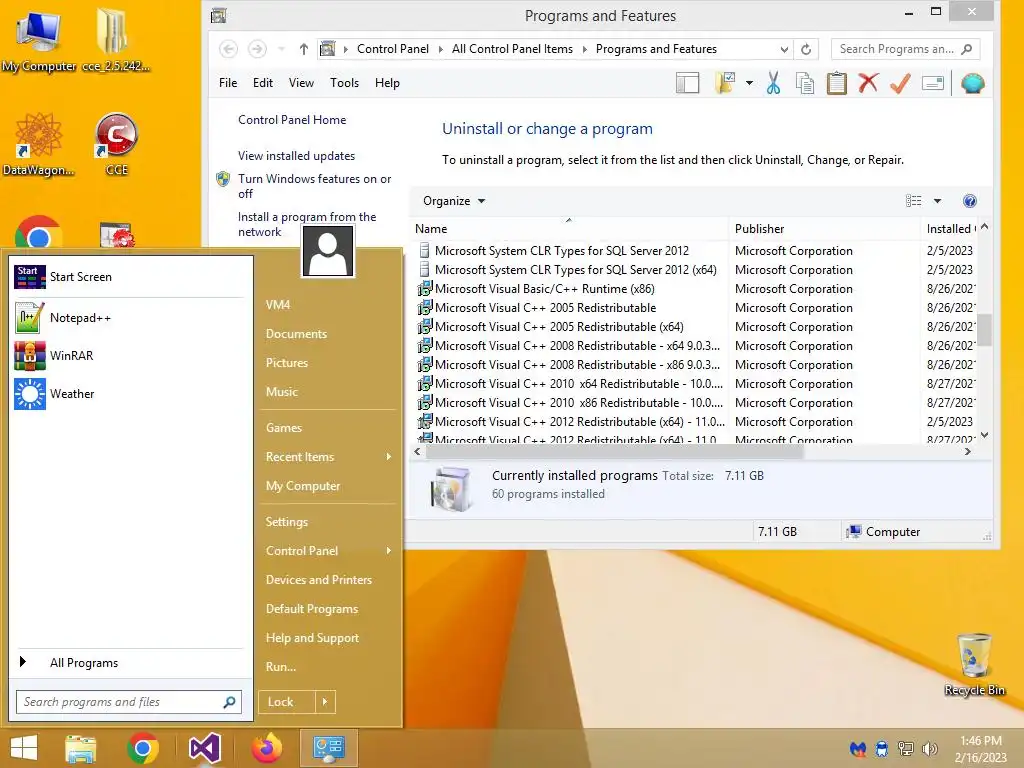Viewport: 1024px width, 768px height.
Task: Select Microsoft Visual C++ 2005 Redistributable (x64)
Action: (559, 327)
